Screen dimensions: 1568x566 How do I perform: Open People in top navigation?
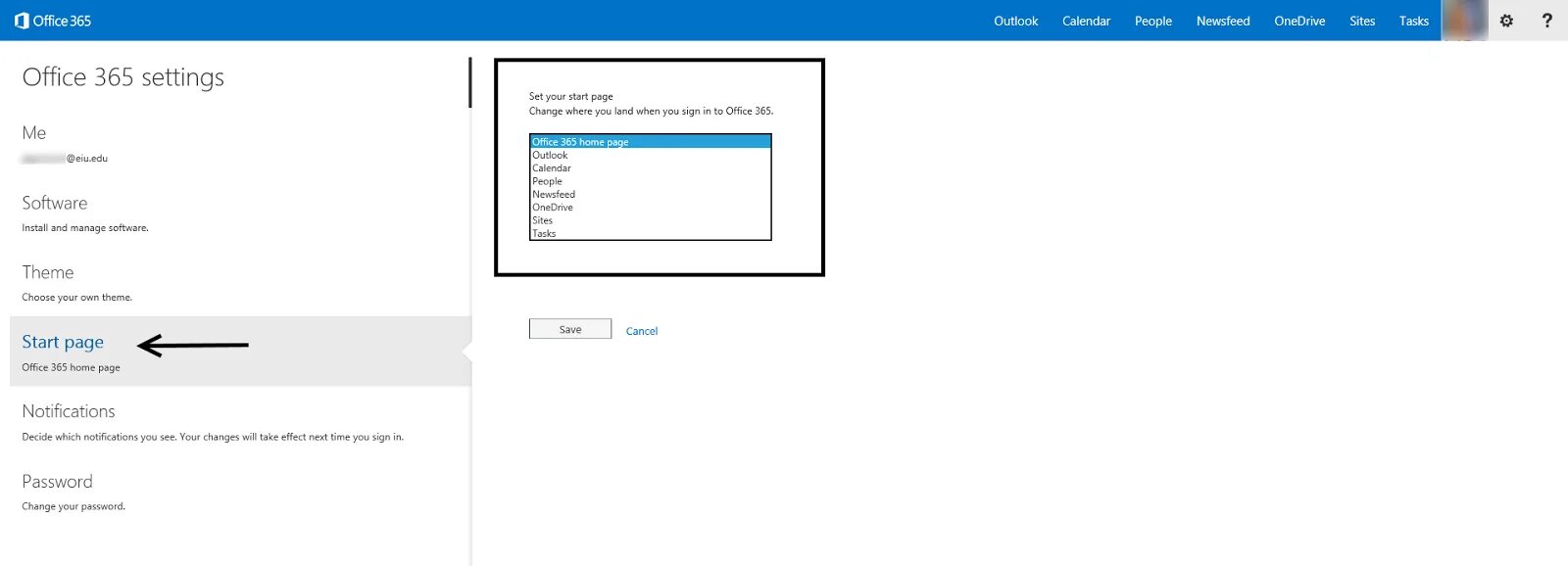(x=1153, y=21)
